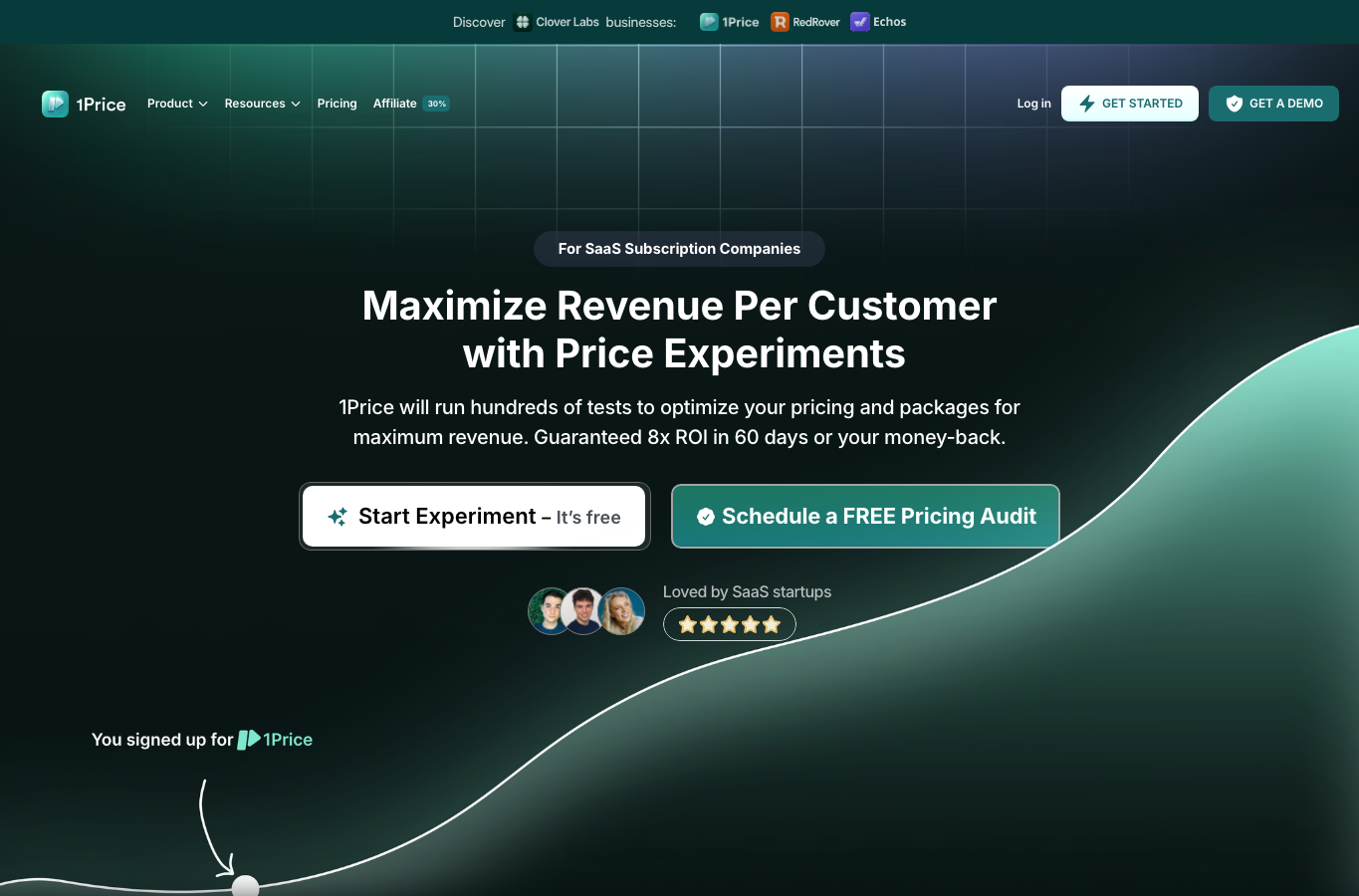Click the shield icon on Get a Demo

pos(1235,104)
